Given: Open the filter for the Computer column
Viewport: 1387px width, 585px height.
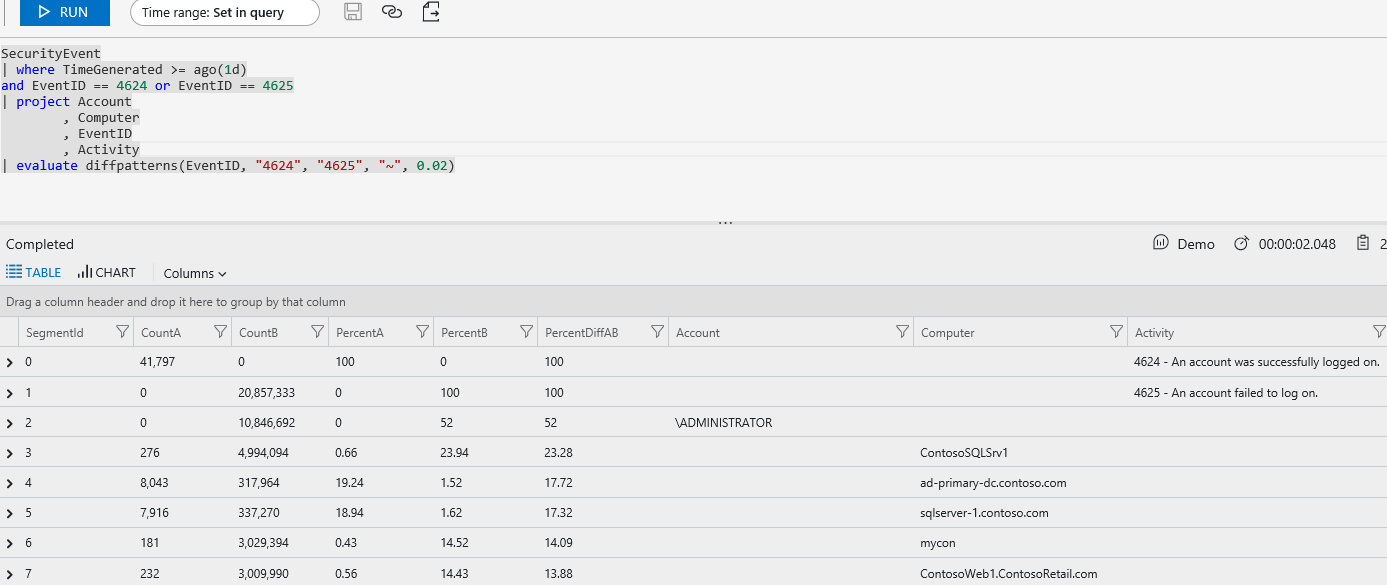Looking at the screenshot, I should click(x=1117, y=332).
